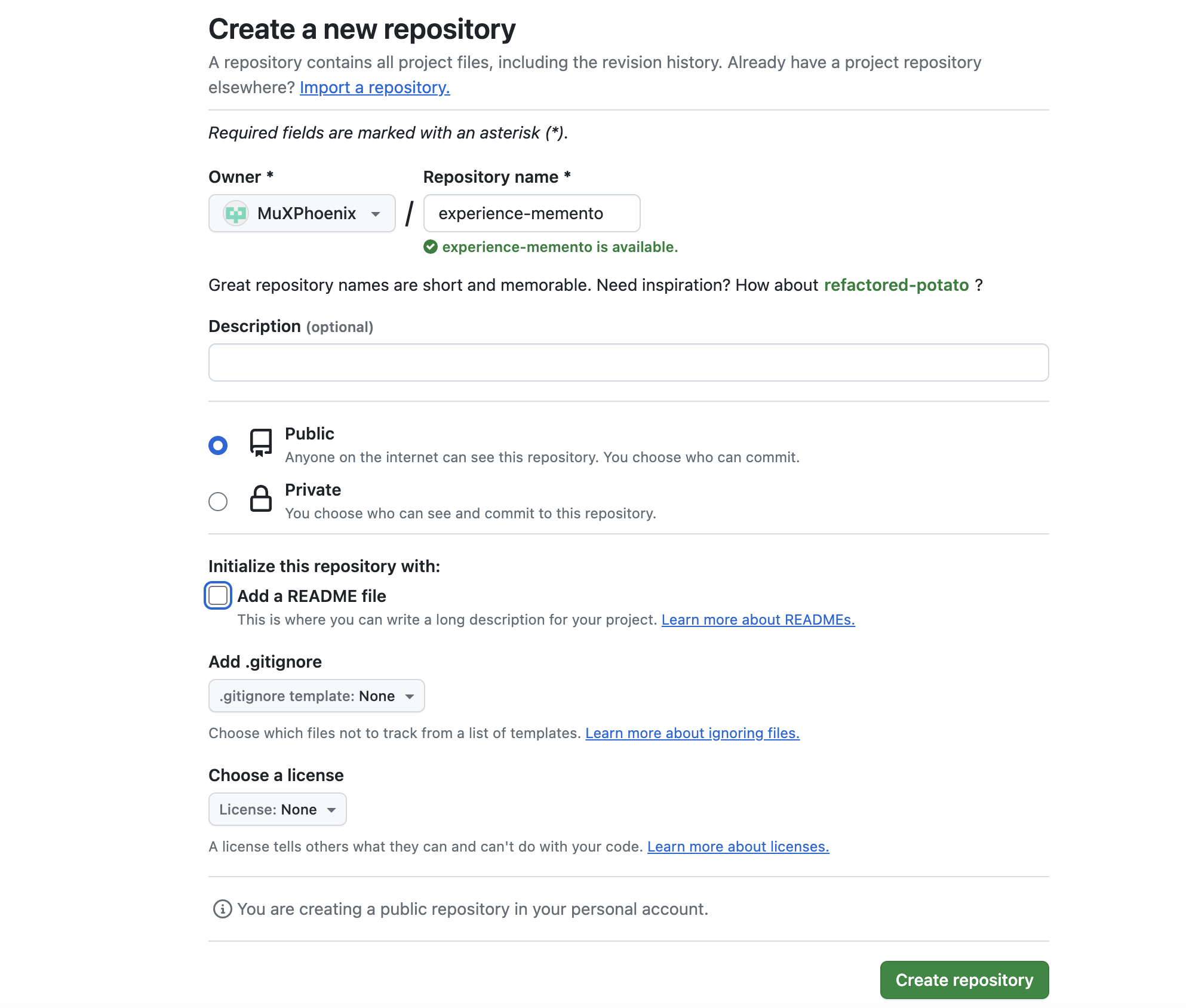1186x1008 pixels.
Task: Enable the Add a README file checkbox
Action: pyautogui.click(x=218, y=595)
